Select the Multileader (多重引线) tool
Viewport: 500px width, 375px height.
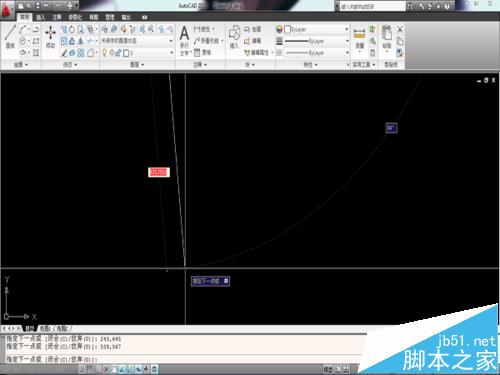tap(208, 41)
